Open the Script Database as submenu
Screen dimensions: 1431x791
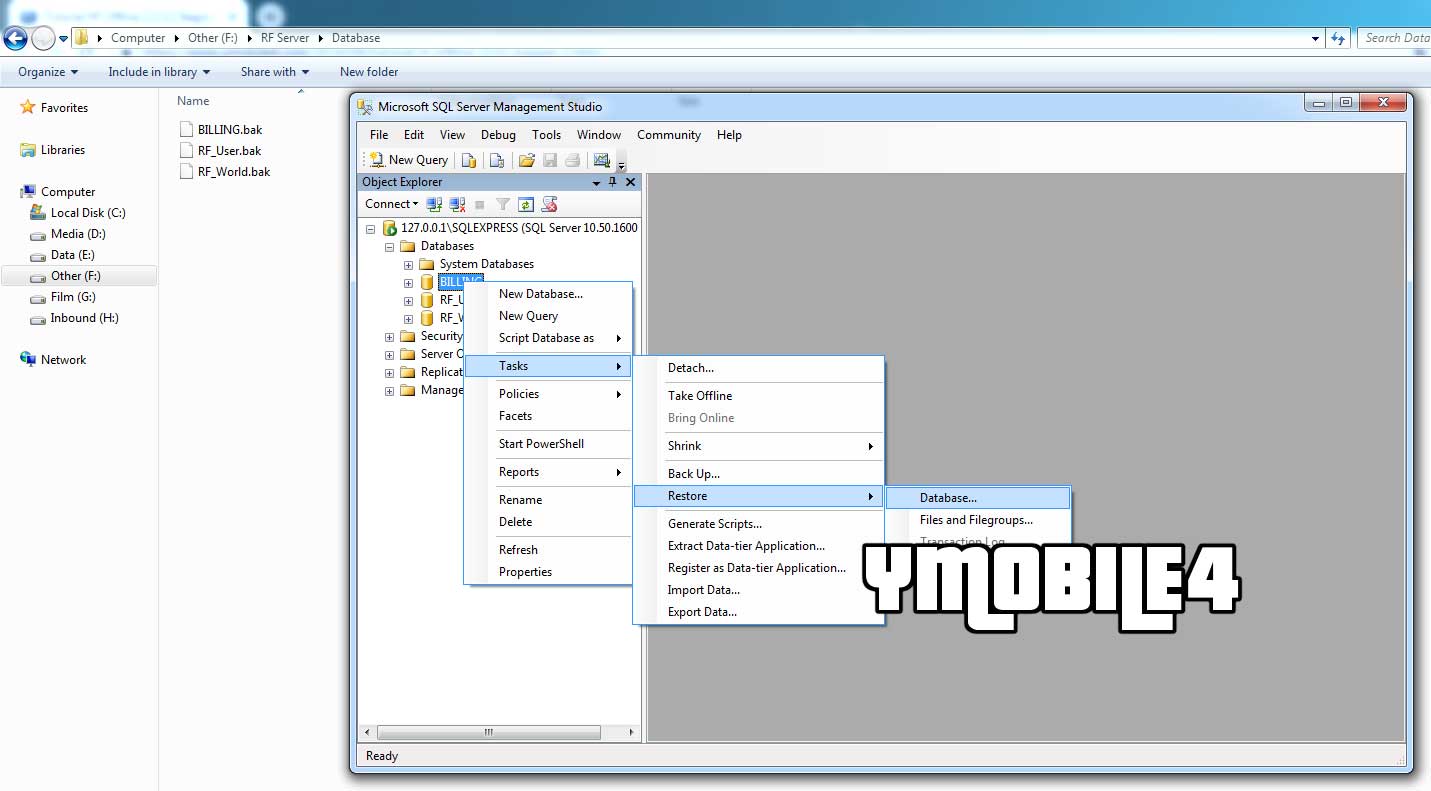[x=548, y=338]
